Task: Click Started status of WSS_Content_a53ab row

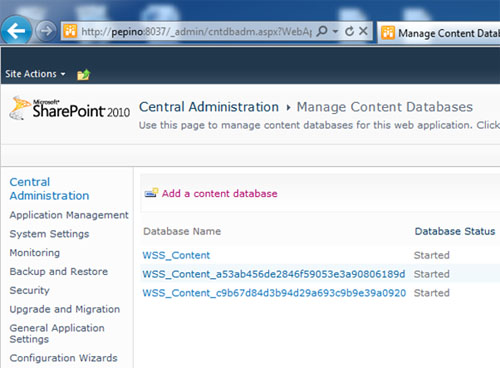Action: (432, 274)
